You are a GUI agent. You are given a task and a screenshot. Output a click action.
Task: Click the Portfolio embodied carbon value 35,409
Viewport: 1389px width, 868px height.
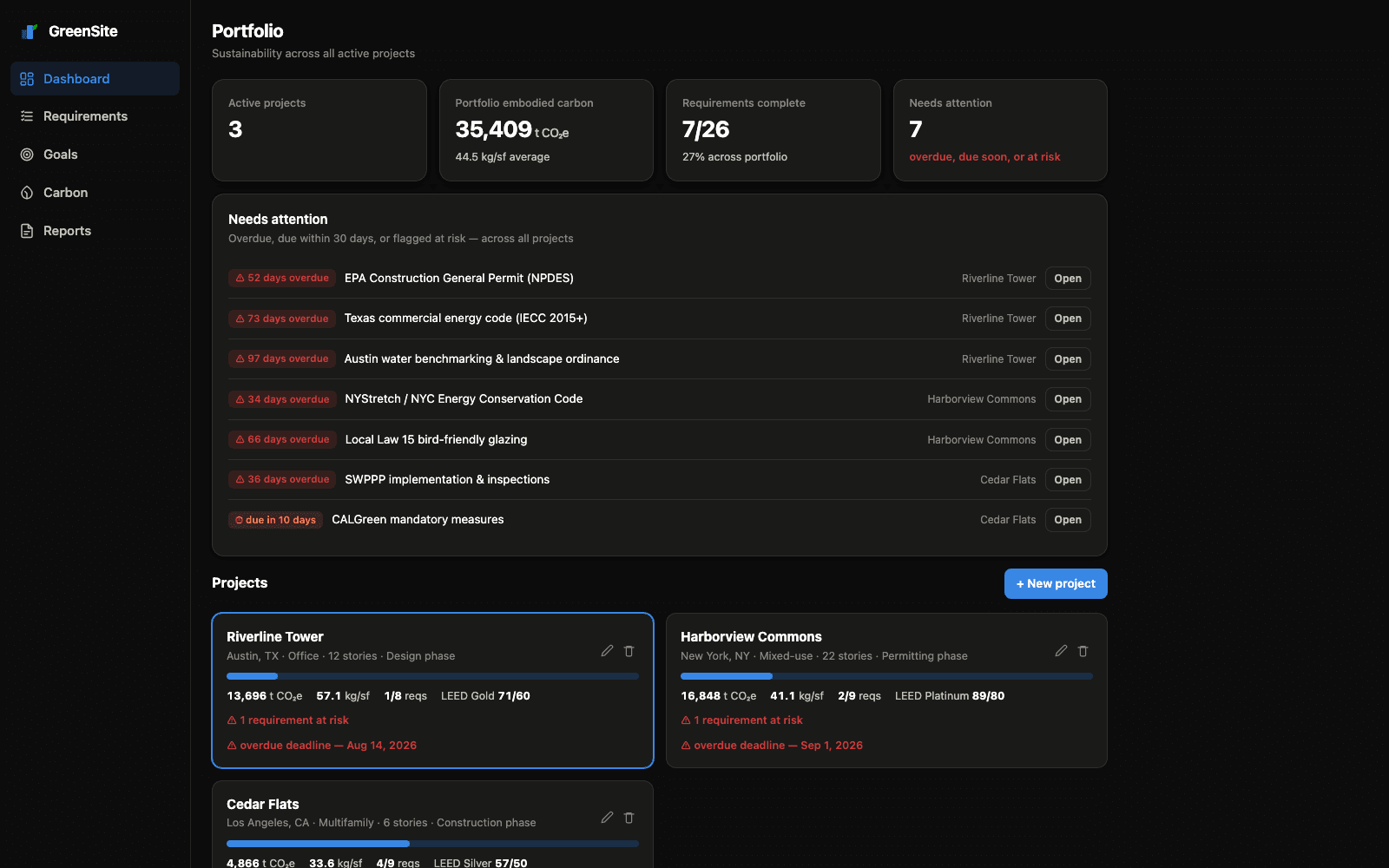(493, 129)
